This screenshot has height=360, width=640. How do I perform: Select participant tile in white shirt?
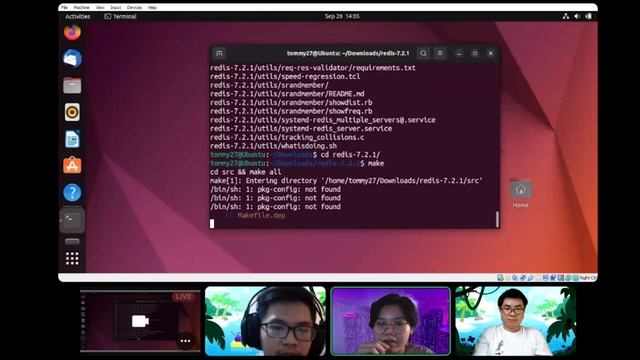(x=516, y=321)
